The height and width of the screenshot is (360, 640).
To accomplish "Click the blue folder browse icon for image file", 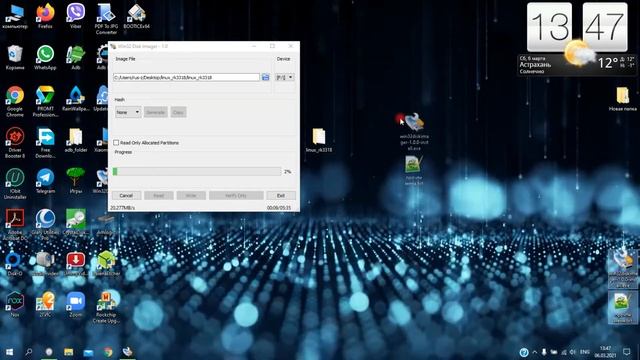I will coord(266,77).
